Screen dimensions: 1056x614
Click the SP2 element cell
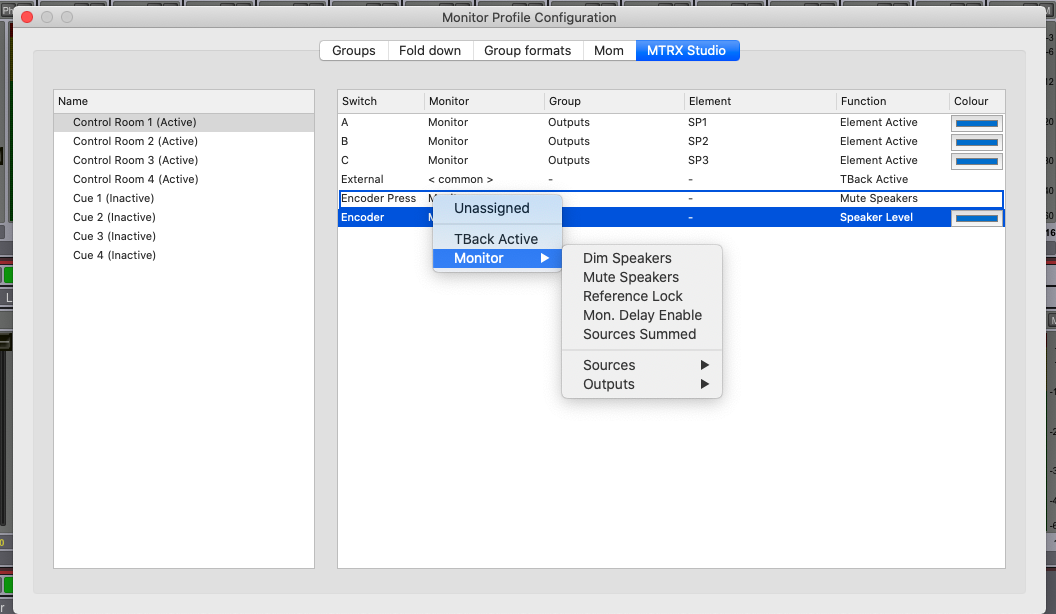point(698,141)
